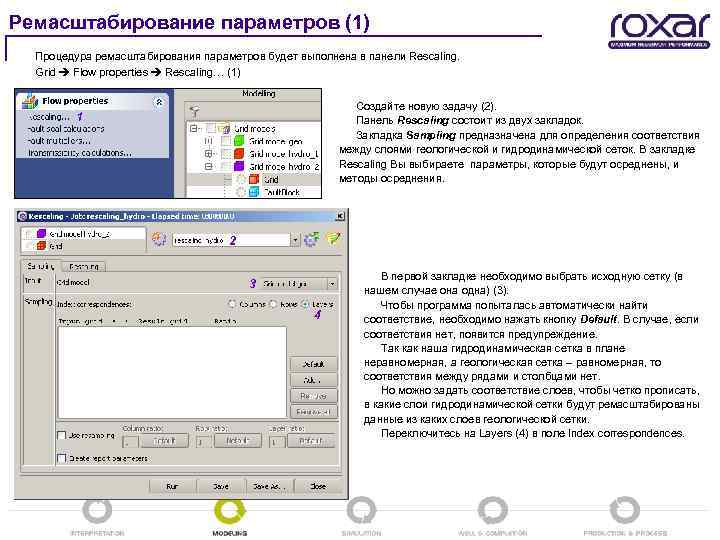720x540 pixels.
Task: Open Transmissibility calculations... in Flow properties
Action: pyautogui.click(x=79, y=152)
